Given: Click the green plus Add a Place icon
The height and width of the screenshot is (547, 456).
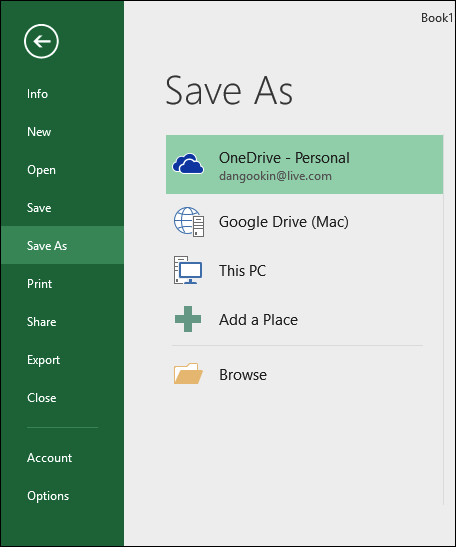Looking at the screenshot, I should coord(188,319).
